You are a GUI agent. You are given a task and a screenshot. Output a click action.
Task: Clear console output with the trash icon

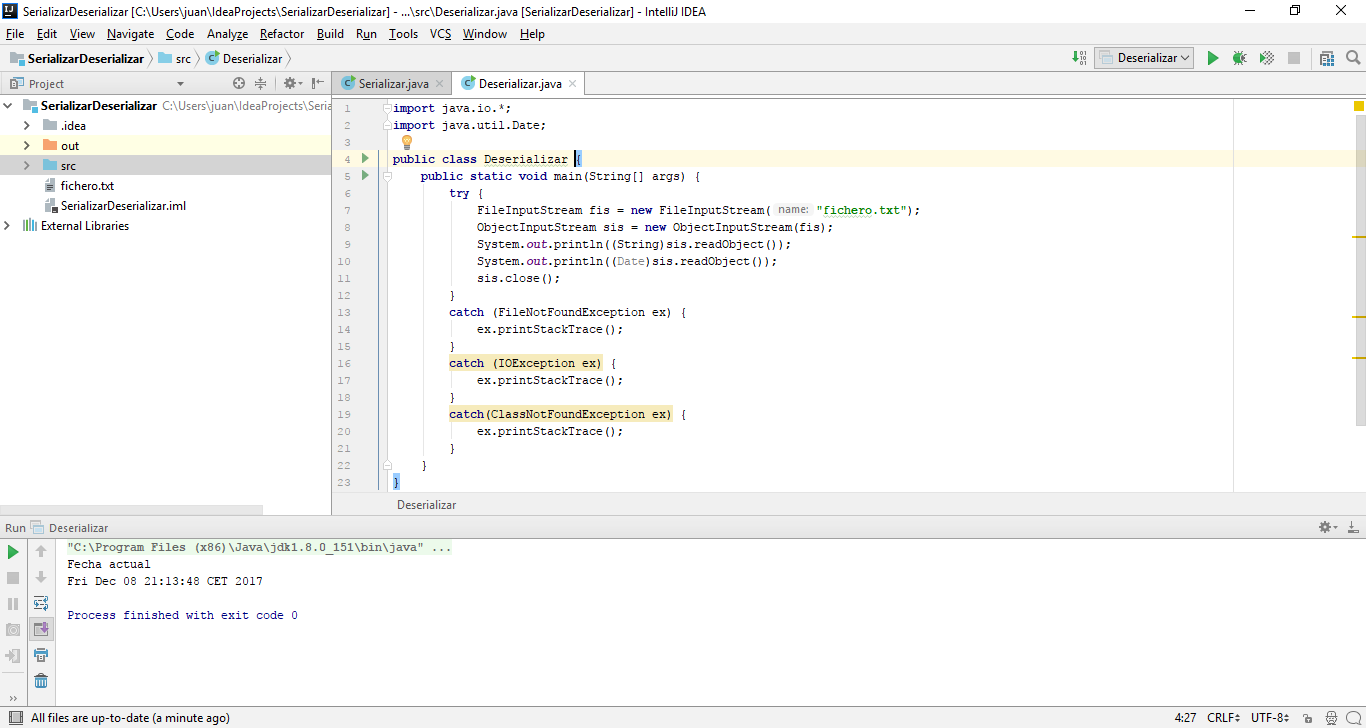point(41,681)
